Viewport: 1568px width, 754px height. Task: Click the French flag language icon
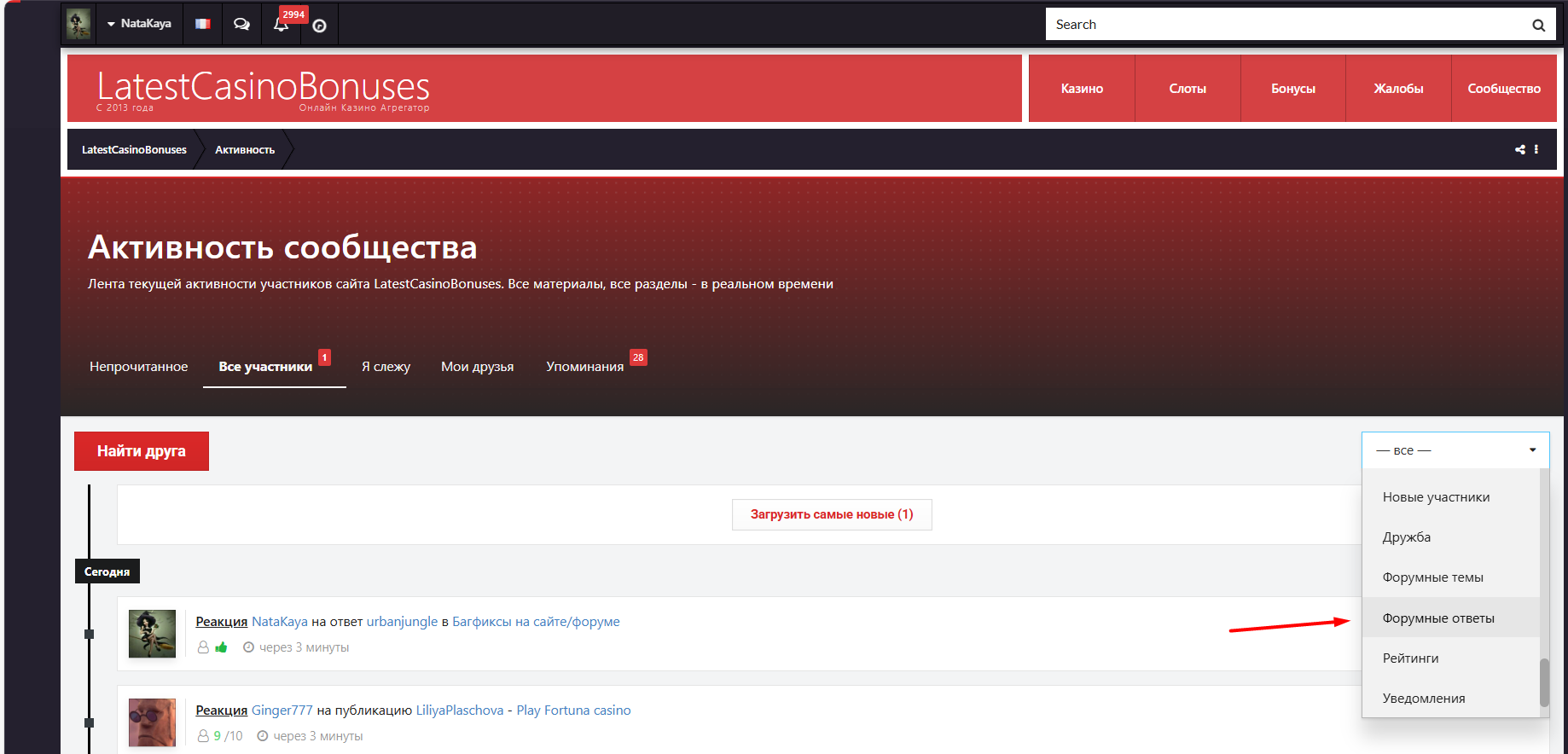point(202,24)
